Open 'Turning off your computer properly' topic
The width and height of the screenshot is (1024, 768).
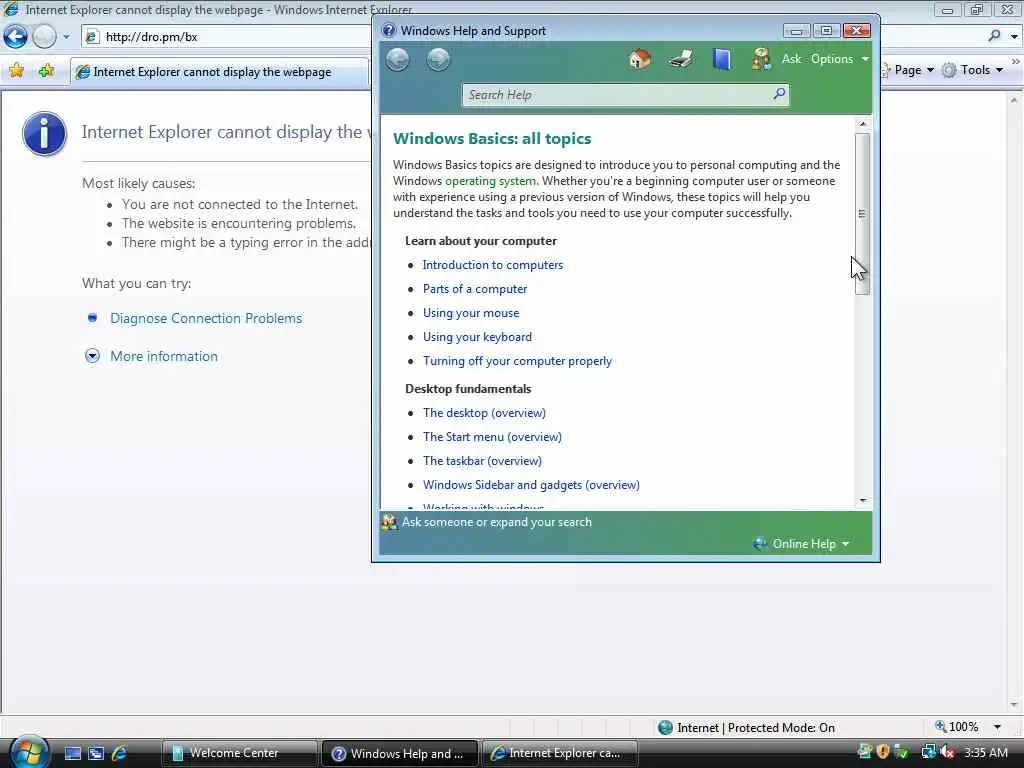click(517, 361)
